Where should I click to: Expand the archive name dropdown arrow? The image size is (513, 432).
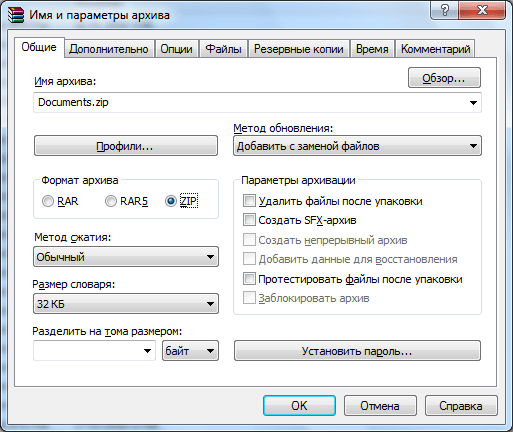click(x=473, y=103)
